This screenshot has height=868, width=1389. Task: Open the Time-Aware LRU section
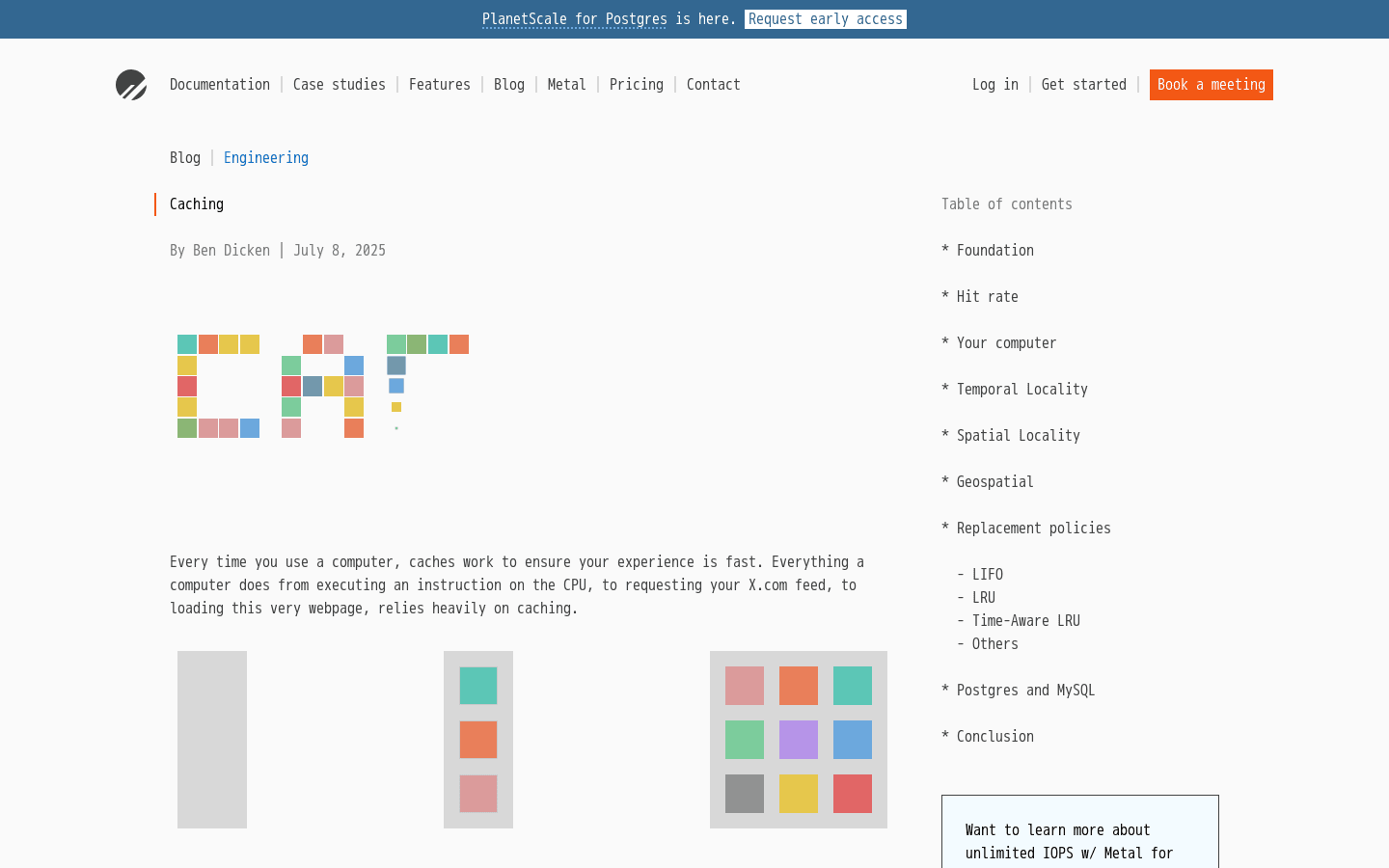pos(1026,620)
